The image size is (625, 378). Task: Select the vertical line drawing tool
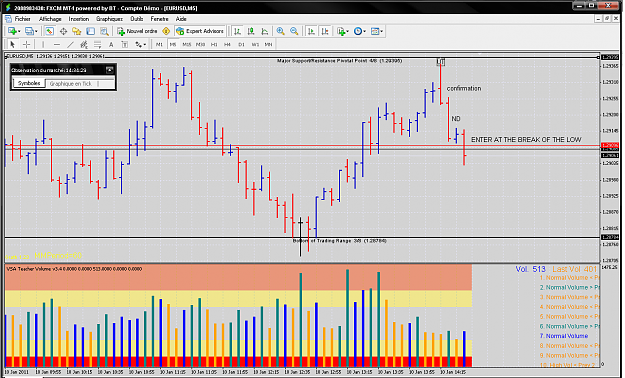[x=43, y=44]
